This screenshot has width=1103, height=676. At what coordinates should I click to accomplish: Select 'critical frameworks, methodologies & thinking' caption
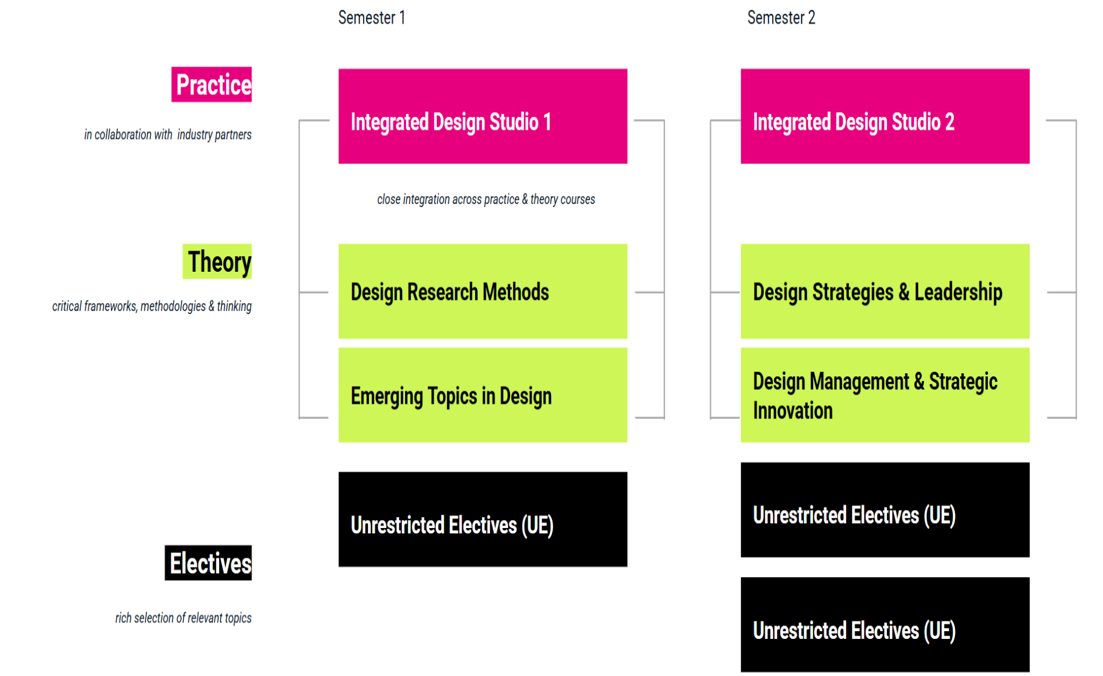click(x=152, y=306)
